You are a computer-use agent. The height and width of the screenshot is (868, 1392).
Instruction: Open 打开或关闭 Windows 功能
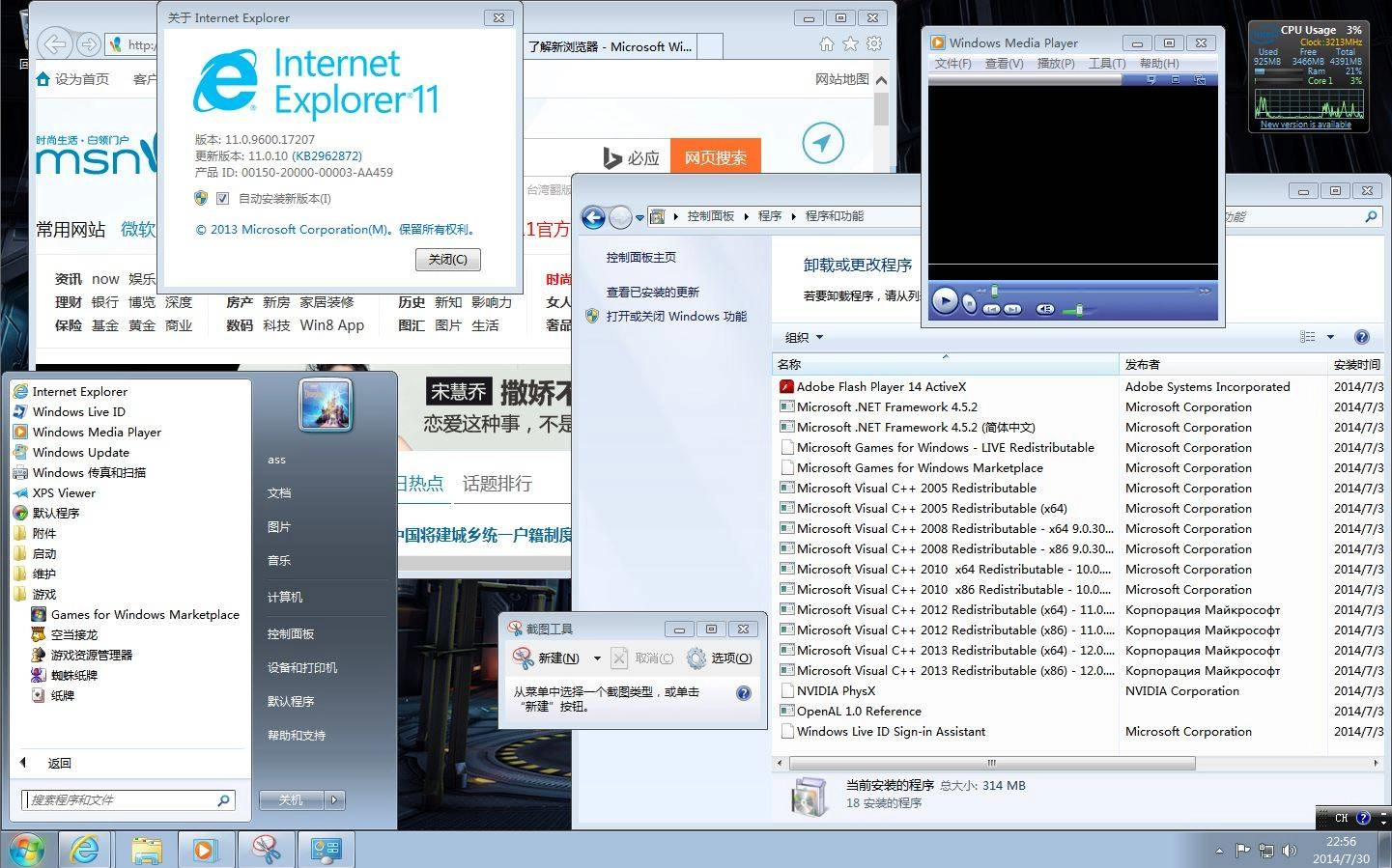[x=676, y=317]
